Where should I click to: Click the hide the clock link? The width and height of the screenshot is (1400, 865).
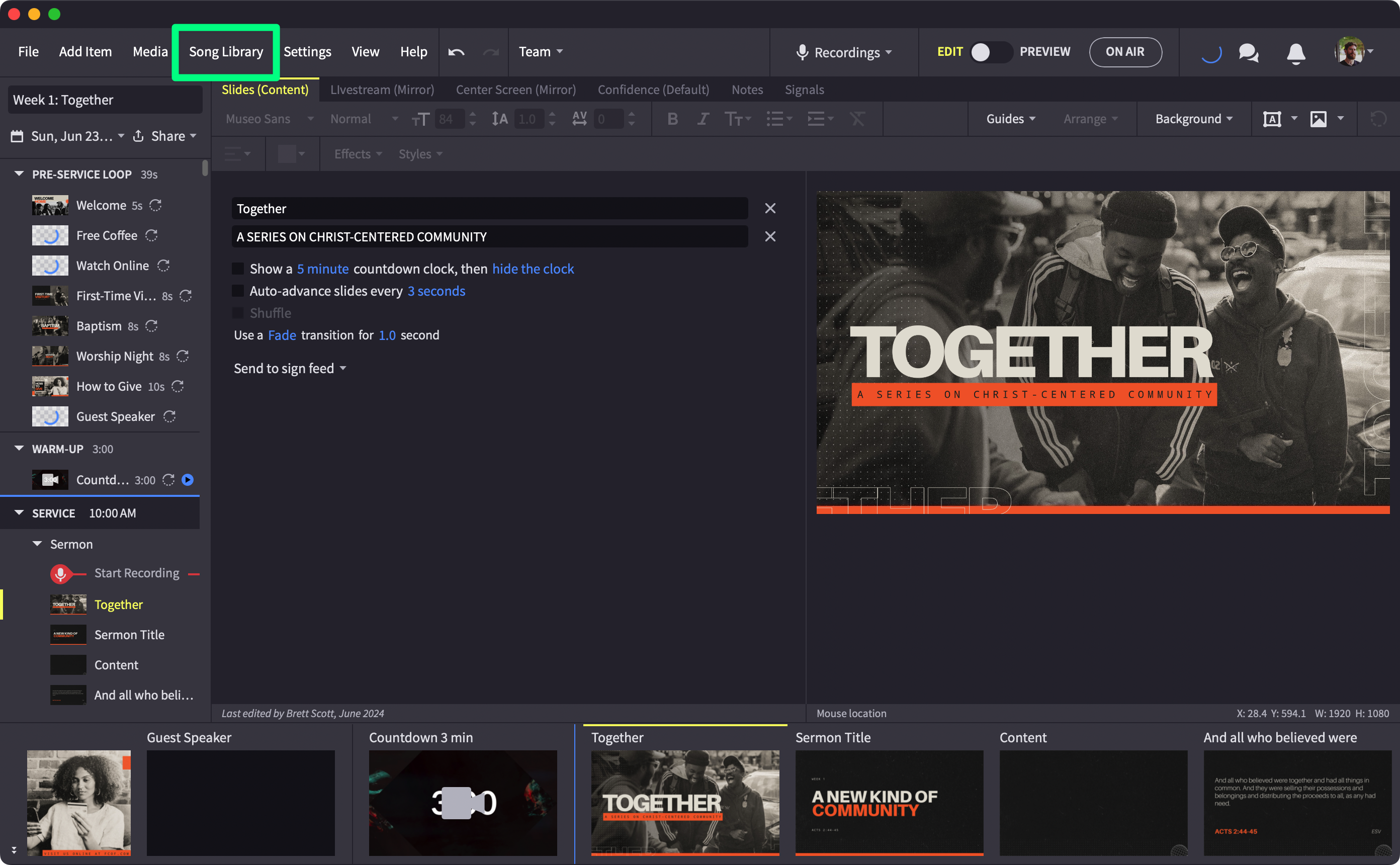533,269
